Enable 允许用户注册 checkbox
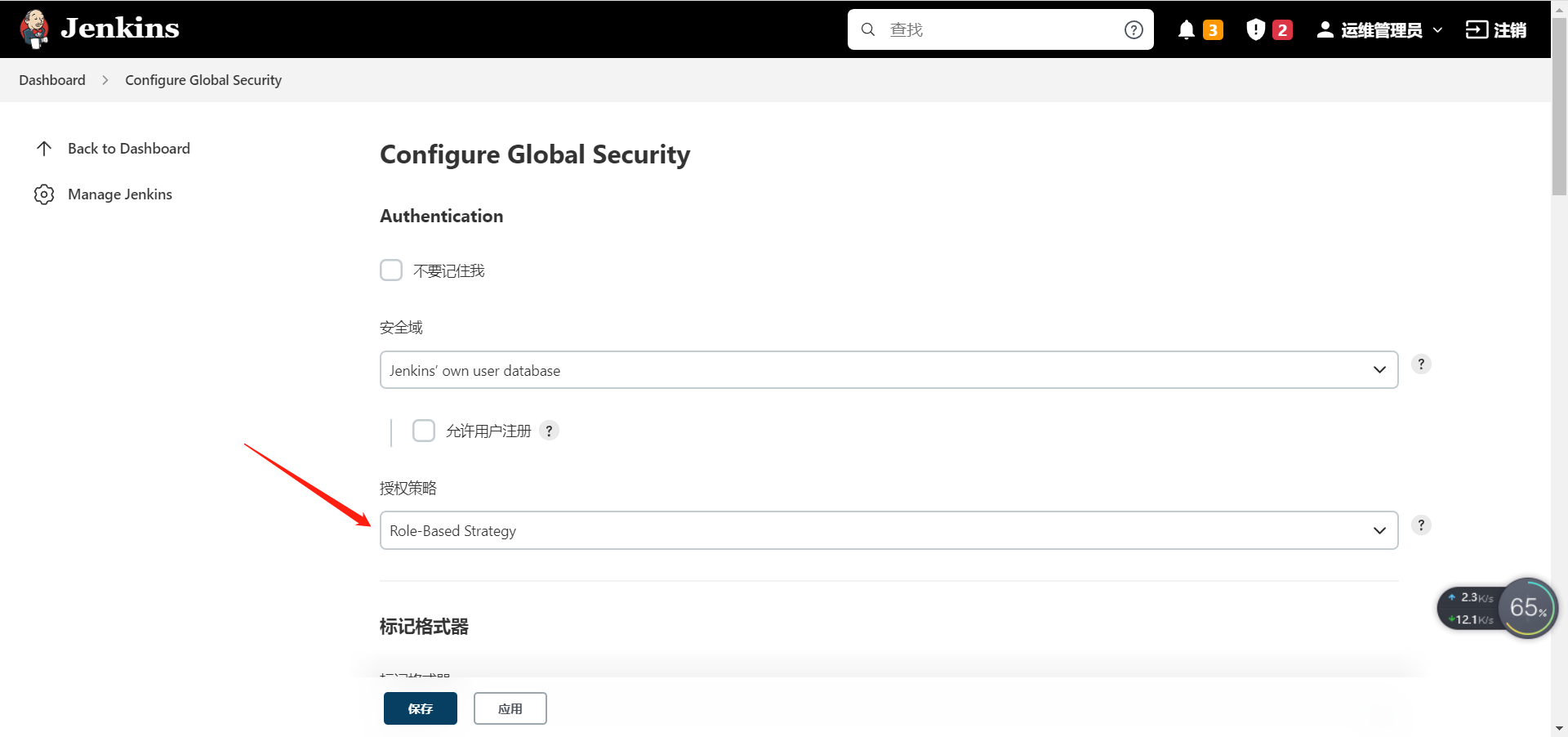This screenshot has height=737, width=1568. click(424, 431)
